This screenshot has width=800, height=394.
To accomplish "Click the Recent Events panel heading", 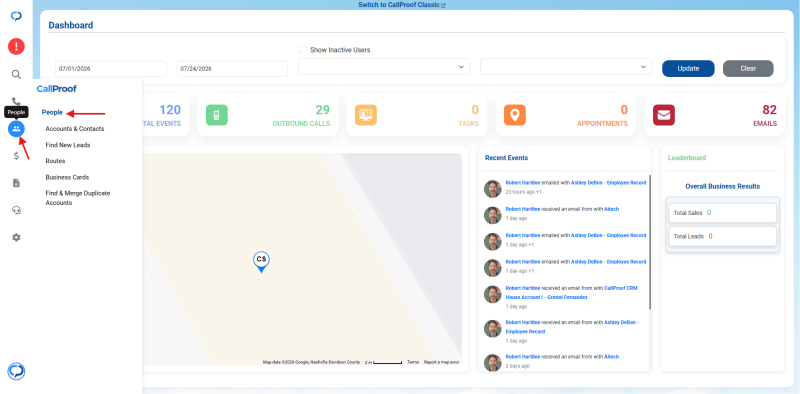I will (x=506, y=158).
